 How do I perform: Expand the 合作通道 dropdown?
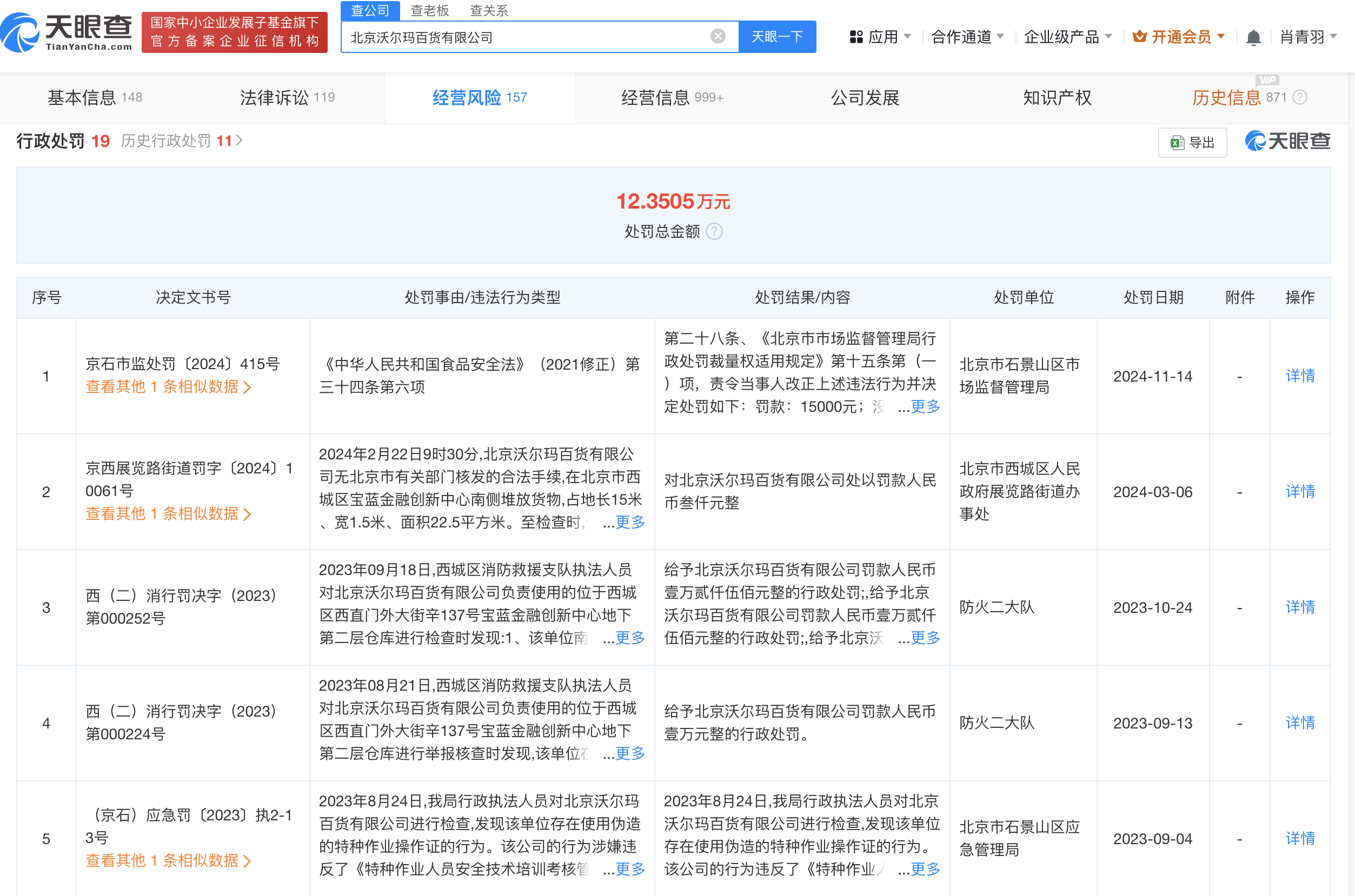click(x=967, y=37)
